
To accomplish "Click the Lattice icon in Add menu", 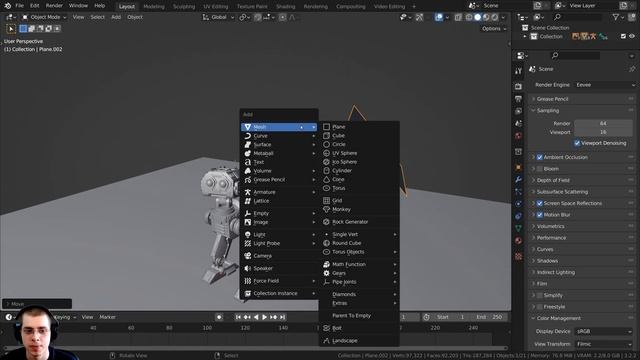I will [x=248, y=201].
